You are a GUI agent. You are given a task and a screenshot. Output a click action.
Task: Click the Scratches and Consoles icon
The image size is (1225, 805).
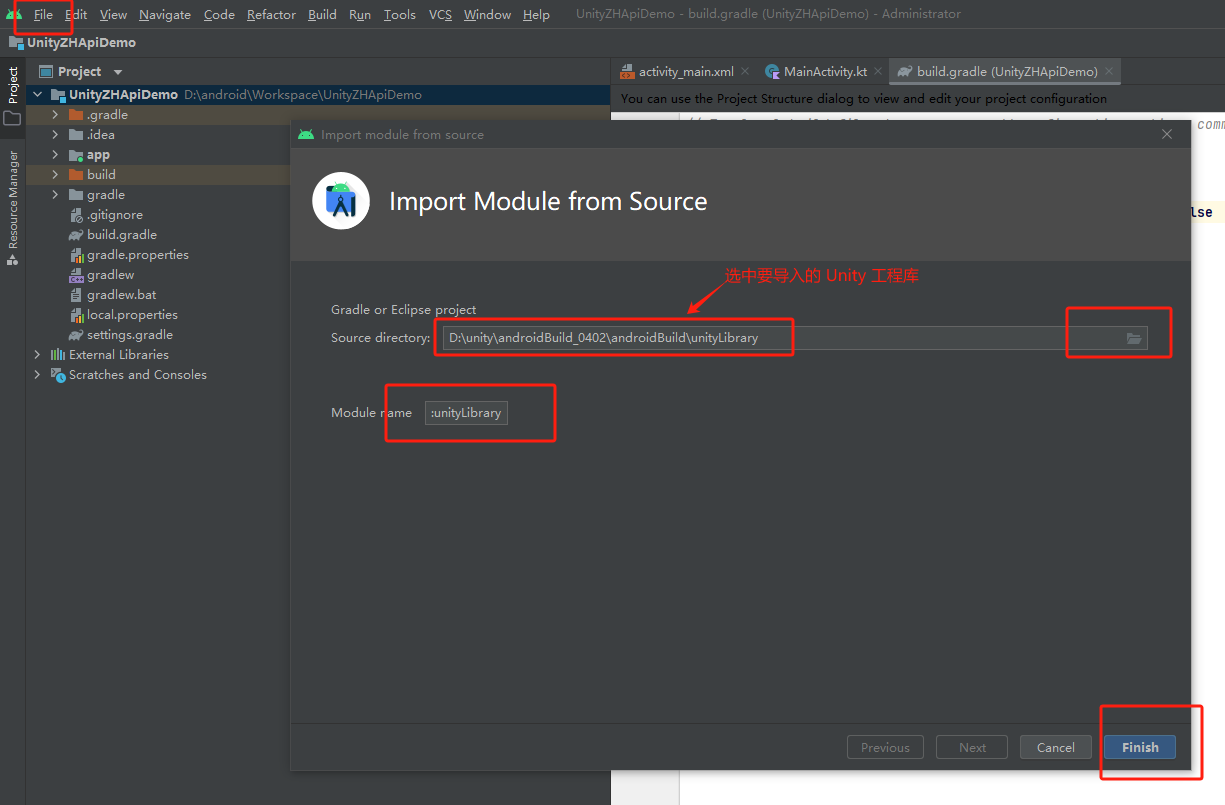click(58, 375)
